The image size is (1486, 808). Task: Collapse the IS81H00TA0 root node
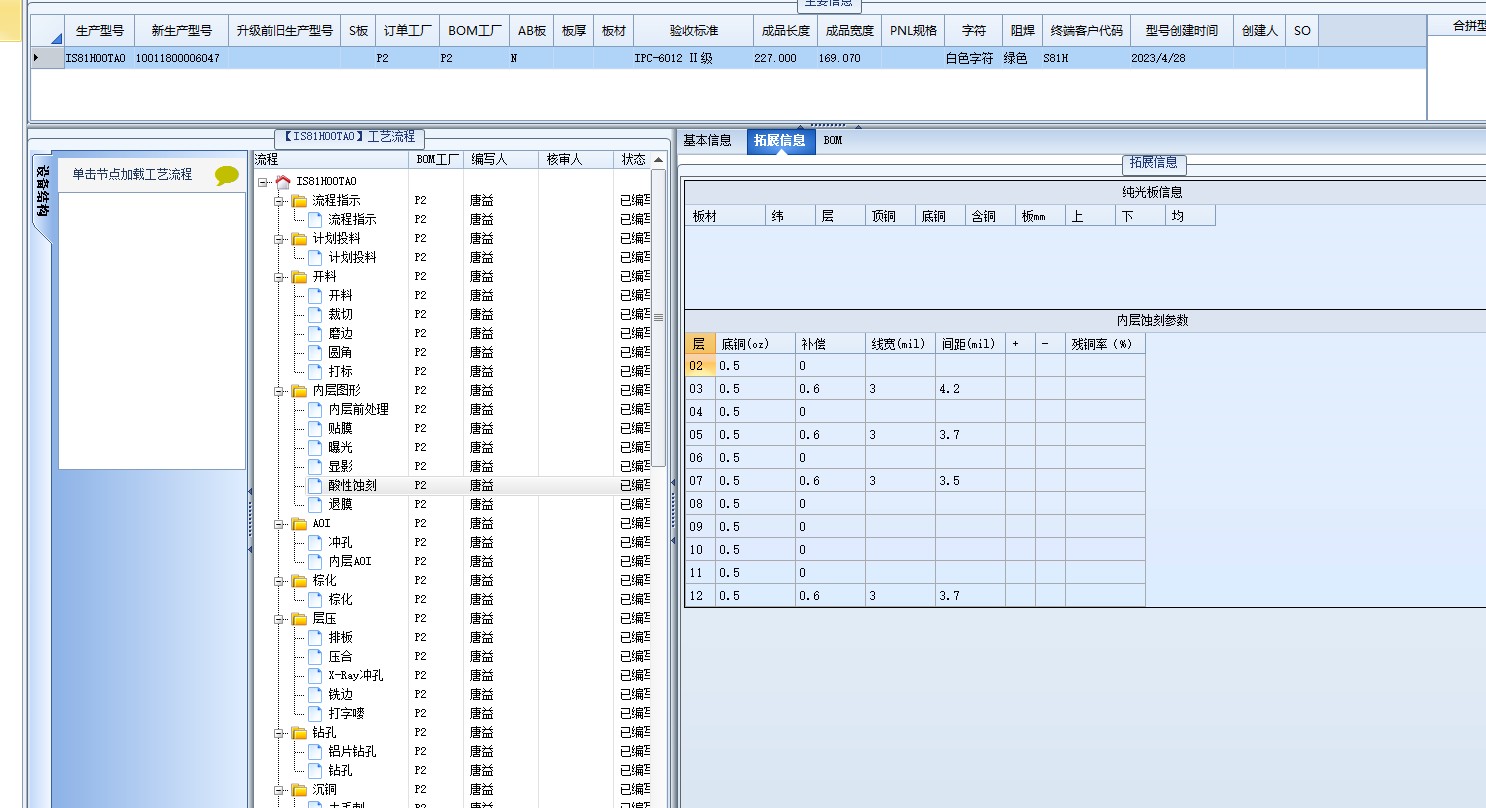262,181
